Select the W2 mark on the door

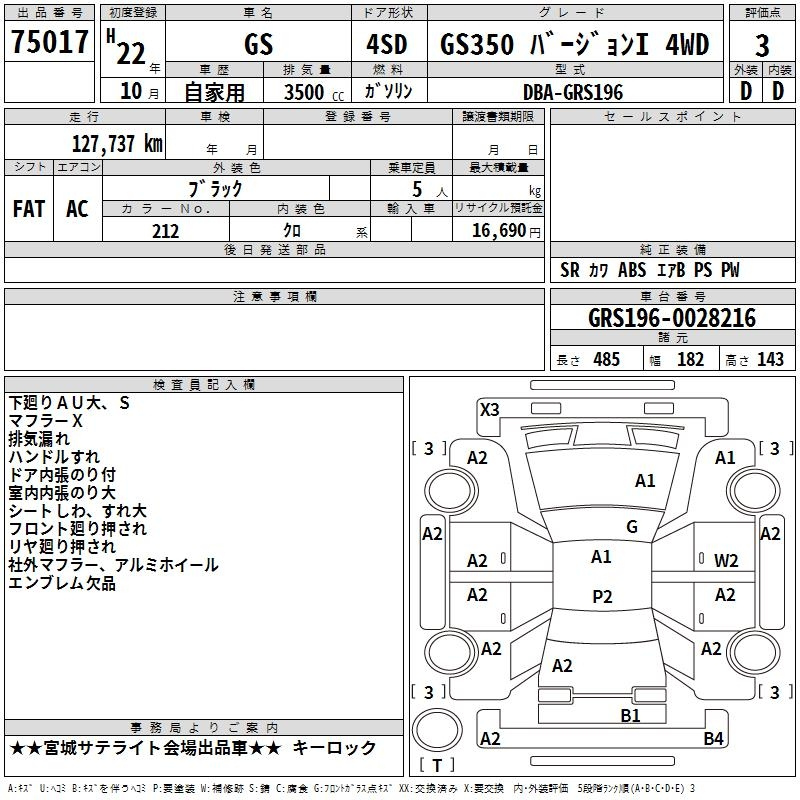726,561
